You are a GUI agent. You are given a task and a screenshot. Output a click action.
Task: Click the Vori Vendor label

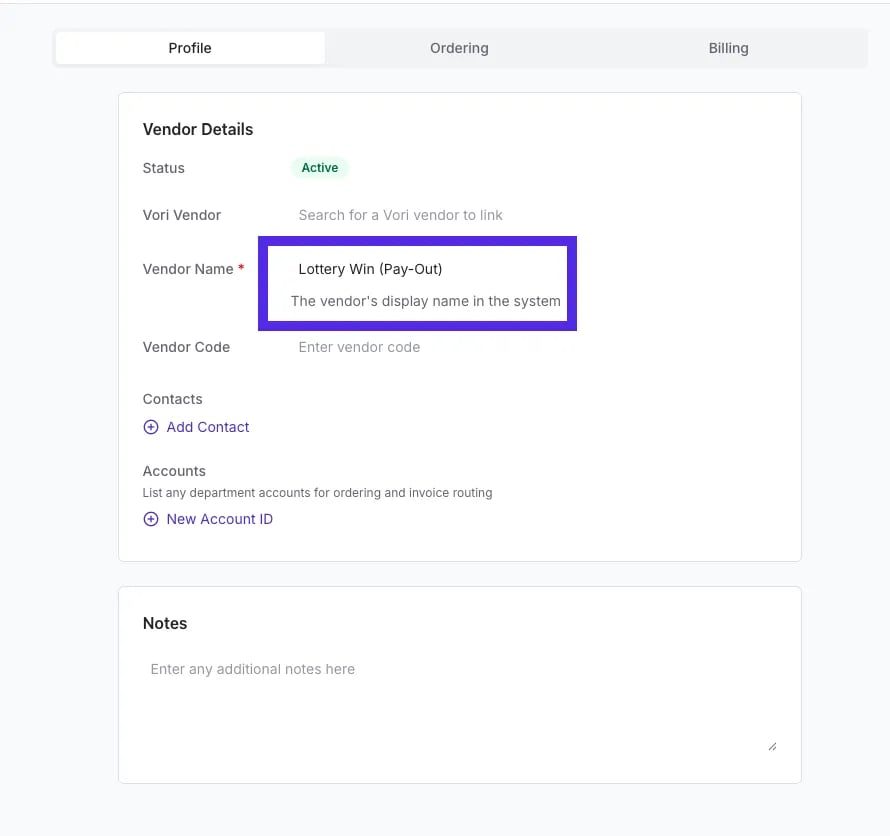tap(182, 215)
